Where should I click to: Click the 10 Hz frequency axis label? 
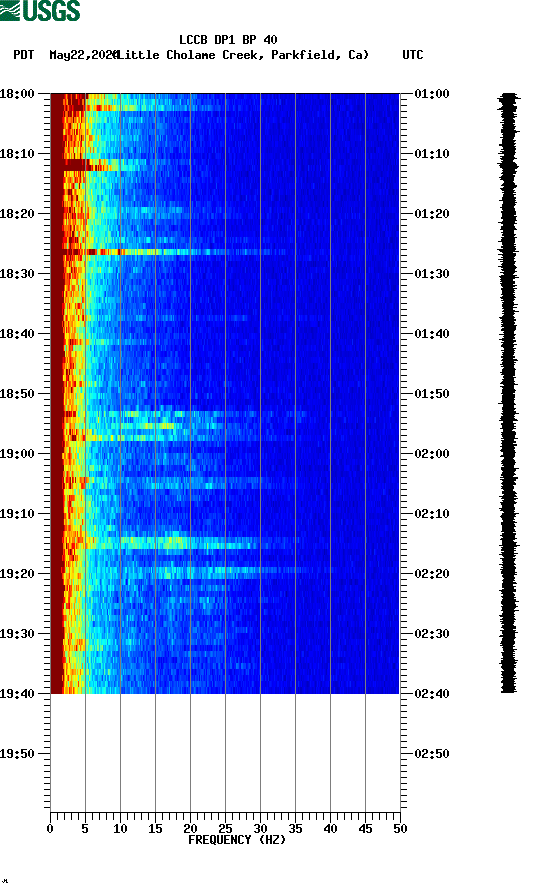[120, 829]
